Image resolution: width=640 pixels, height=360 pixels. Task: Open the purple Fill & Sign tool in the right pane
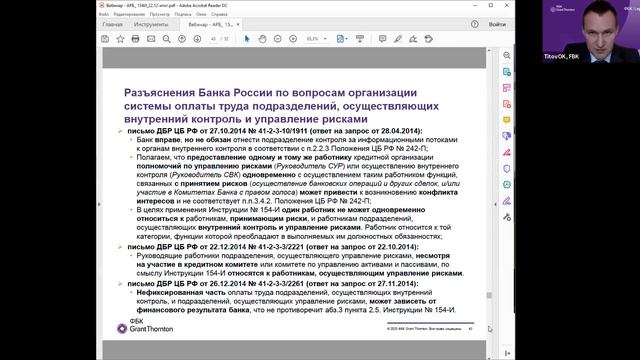(x=507, y=200)
